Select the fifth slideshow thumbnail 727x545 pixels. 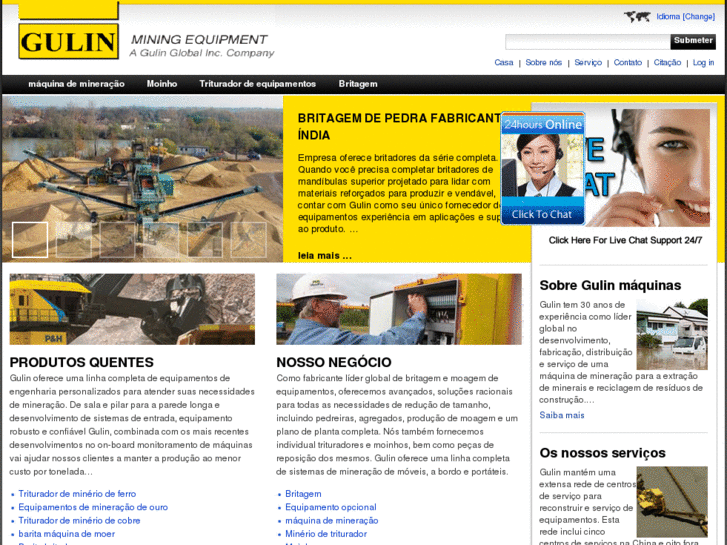205,240
